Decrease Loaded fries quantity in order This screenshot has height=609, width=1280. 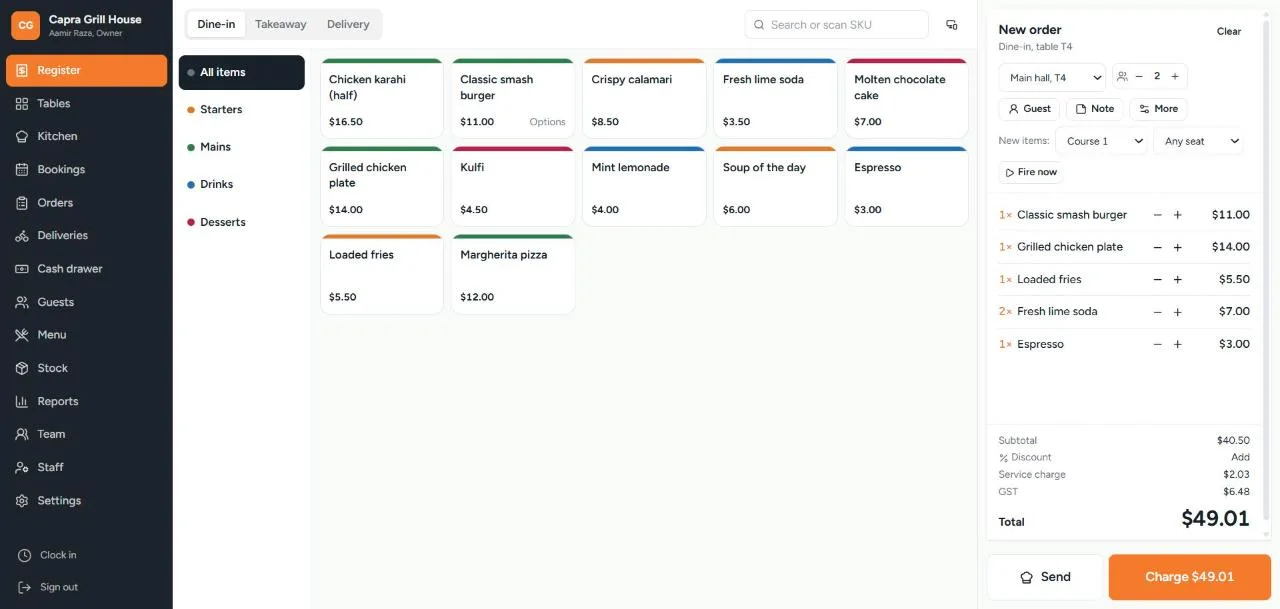pos(1158,280)
